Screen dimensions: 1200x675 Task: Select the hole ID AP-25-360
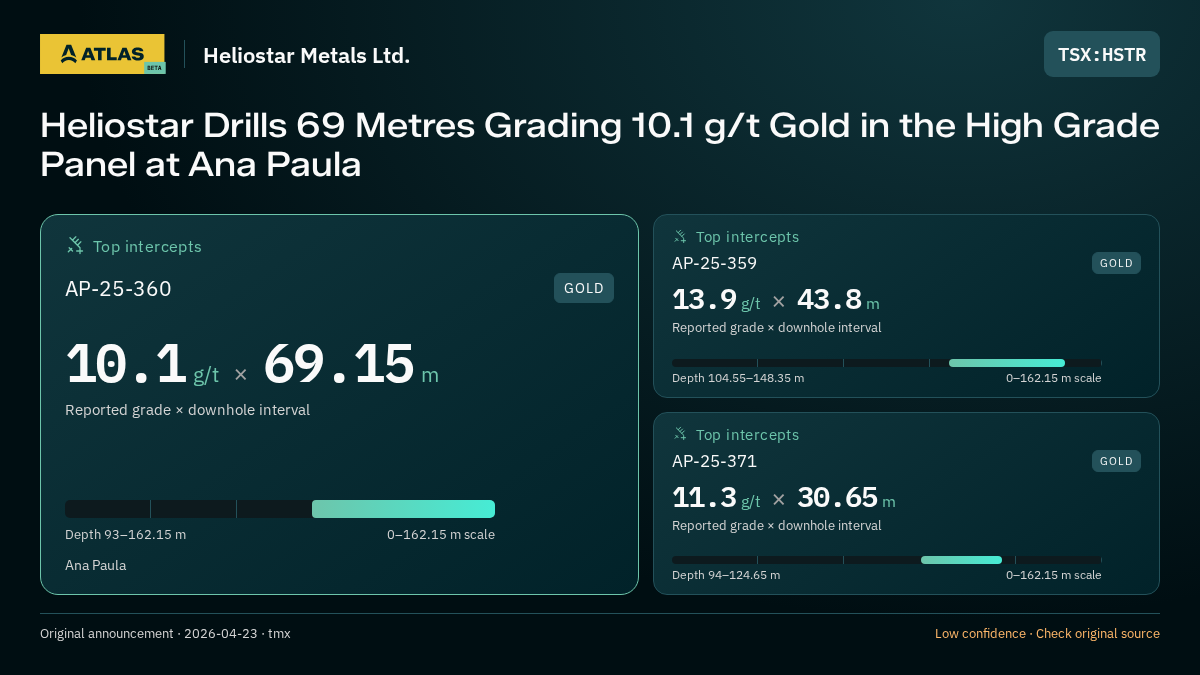tap(118, 289)
